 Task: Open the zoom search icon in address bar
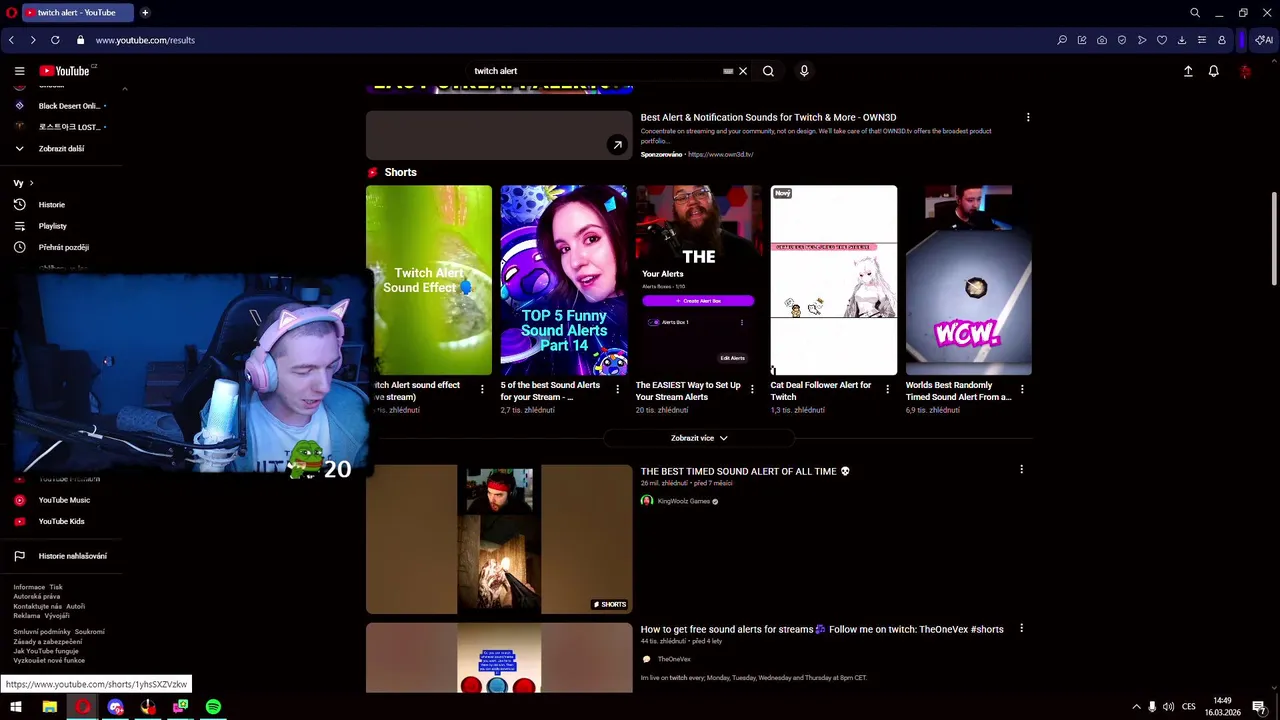click(1062, 40)
